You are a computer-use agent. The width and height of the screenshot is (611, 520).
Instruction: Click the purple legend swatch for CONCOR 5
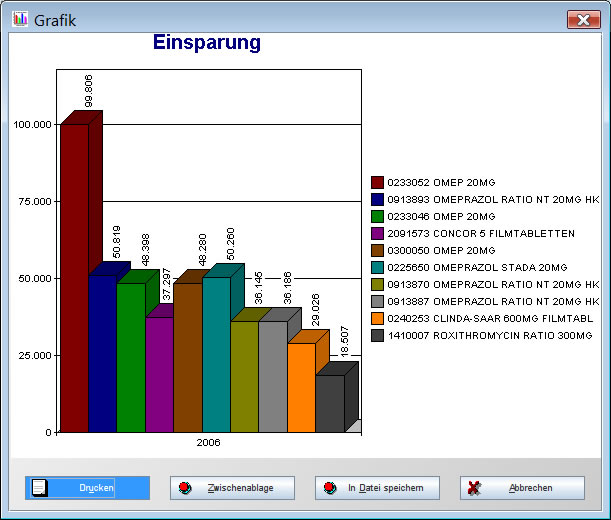point(378,233)
